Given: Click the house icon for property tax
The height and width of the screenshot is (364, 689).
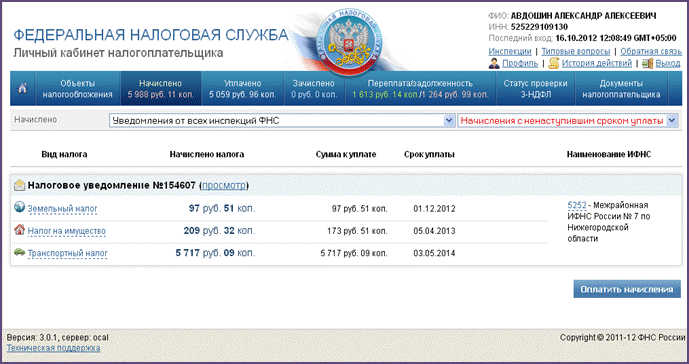Looking at the screenshot, I should pyautogui.click(x=19, y=229).
